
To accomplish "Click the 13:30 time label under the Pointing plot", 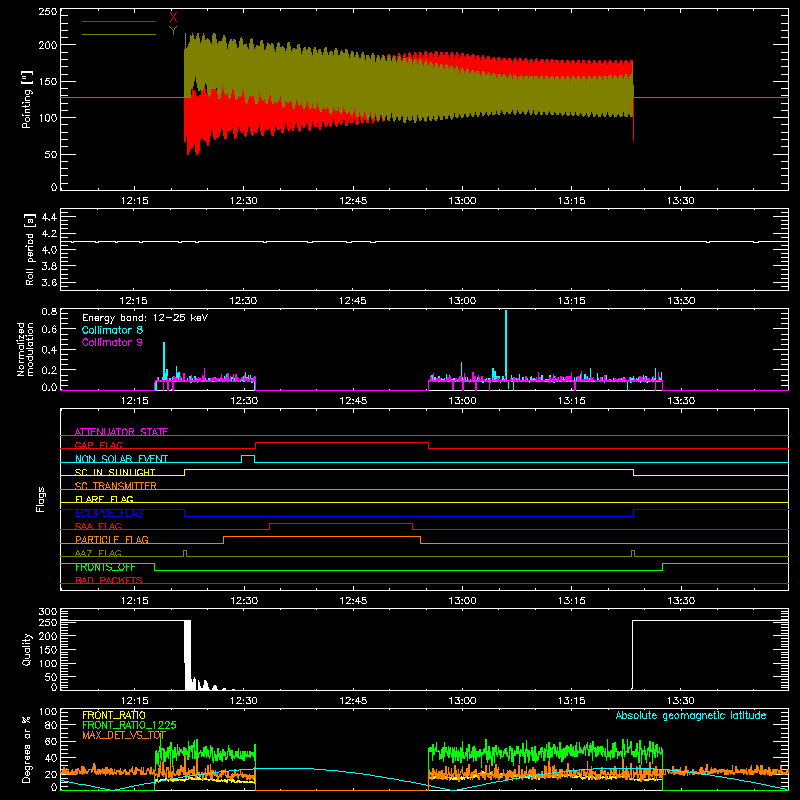I will pyautogui.click(x=681, y=201).
